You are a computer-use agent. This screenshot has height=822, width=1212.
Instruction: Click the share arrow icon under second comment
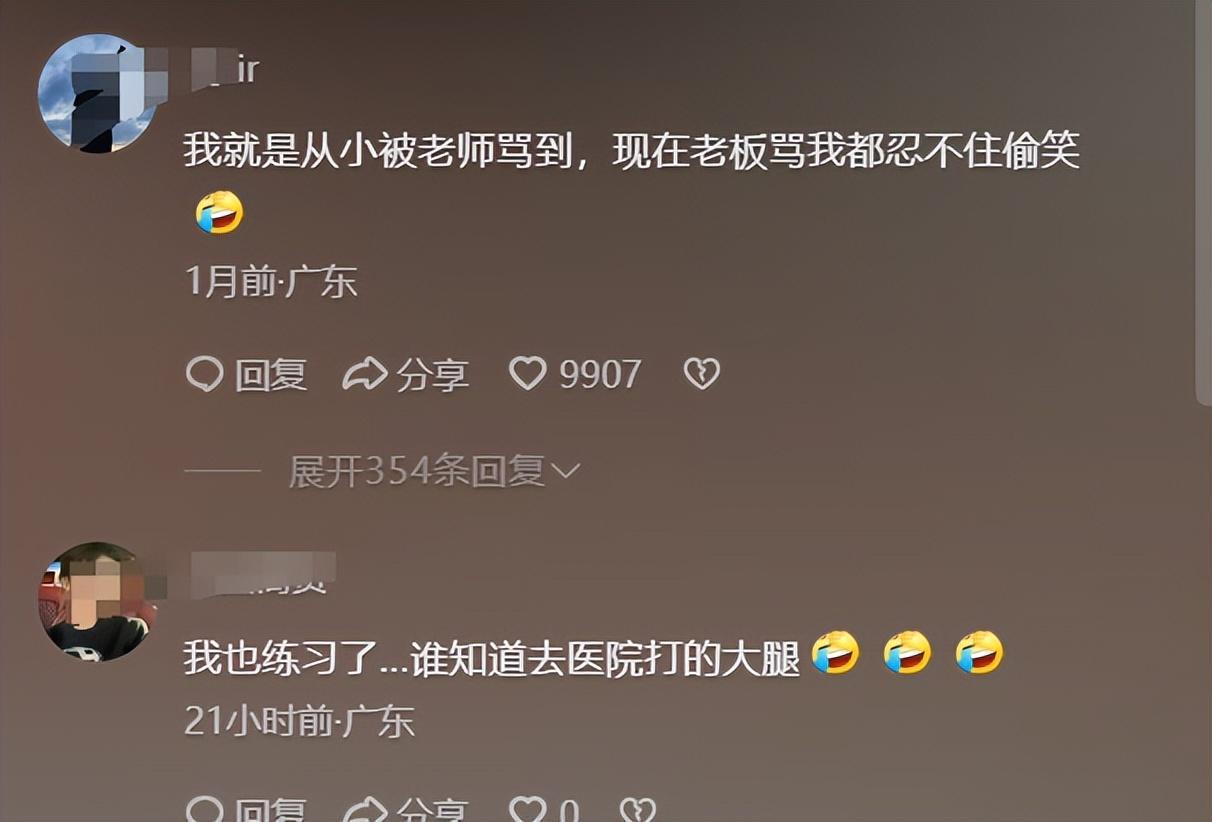(364, 809)
